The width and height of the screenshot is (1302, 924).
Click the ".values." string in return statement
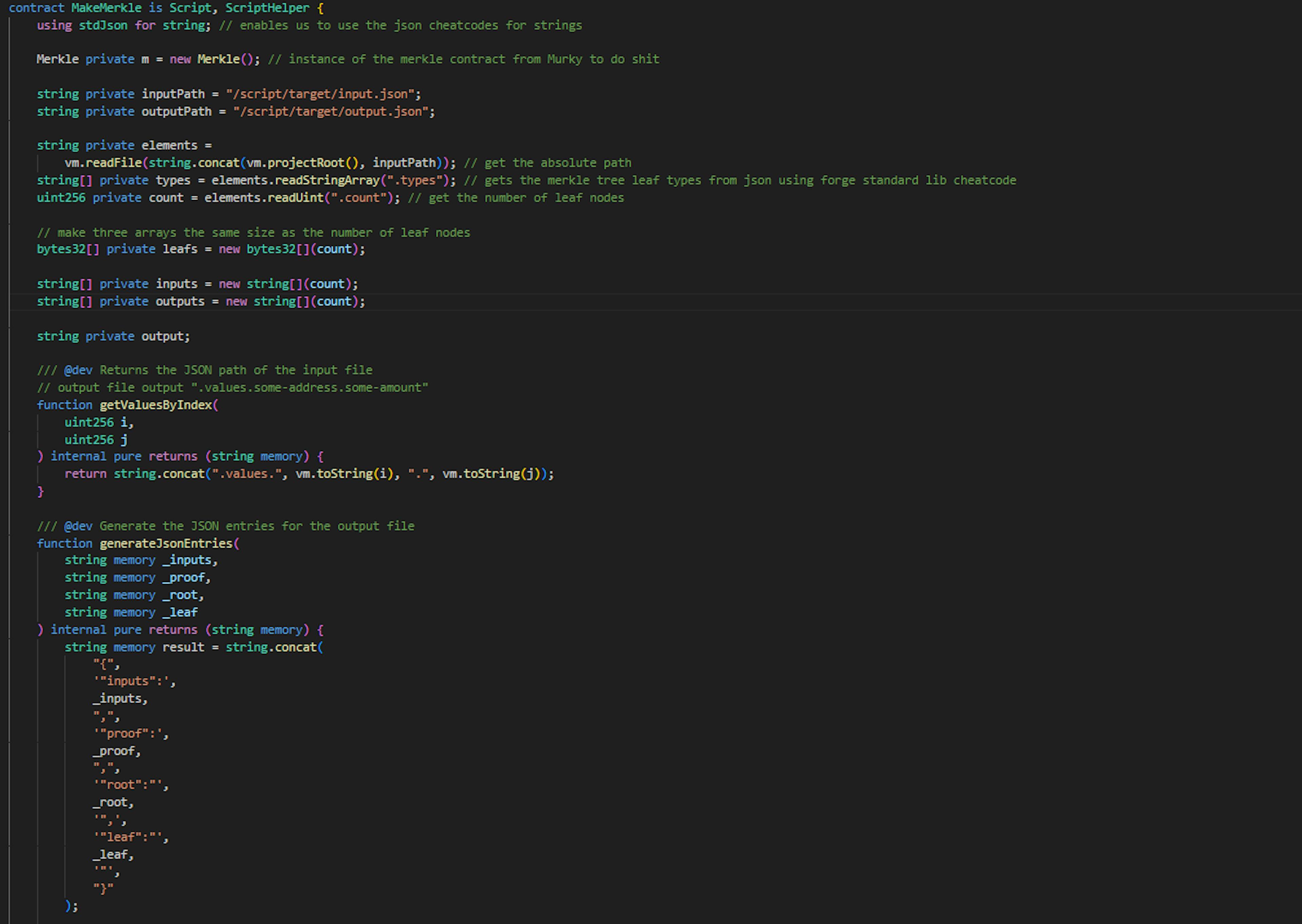pyautogui.click(x=247, y=474)
